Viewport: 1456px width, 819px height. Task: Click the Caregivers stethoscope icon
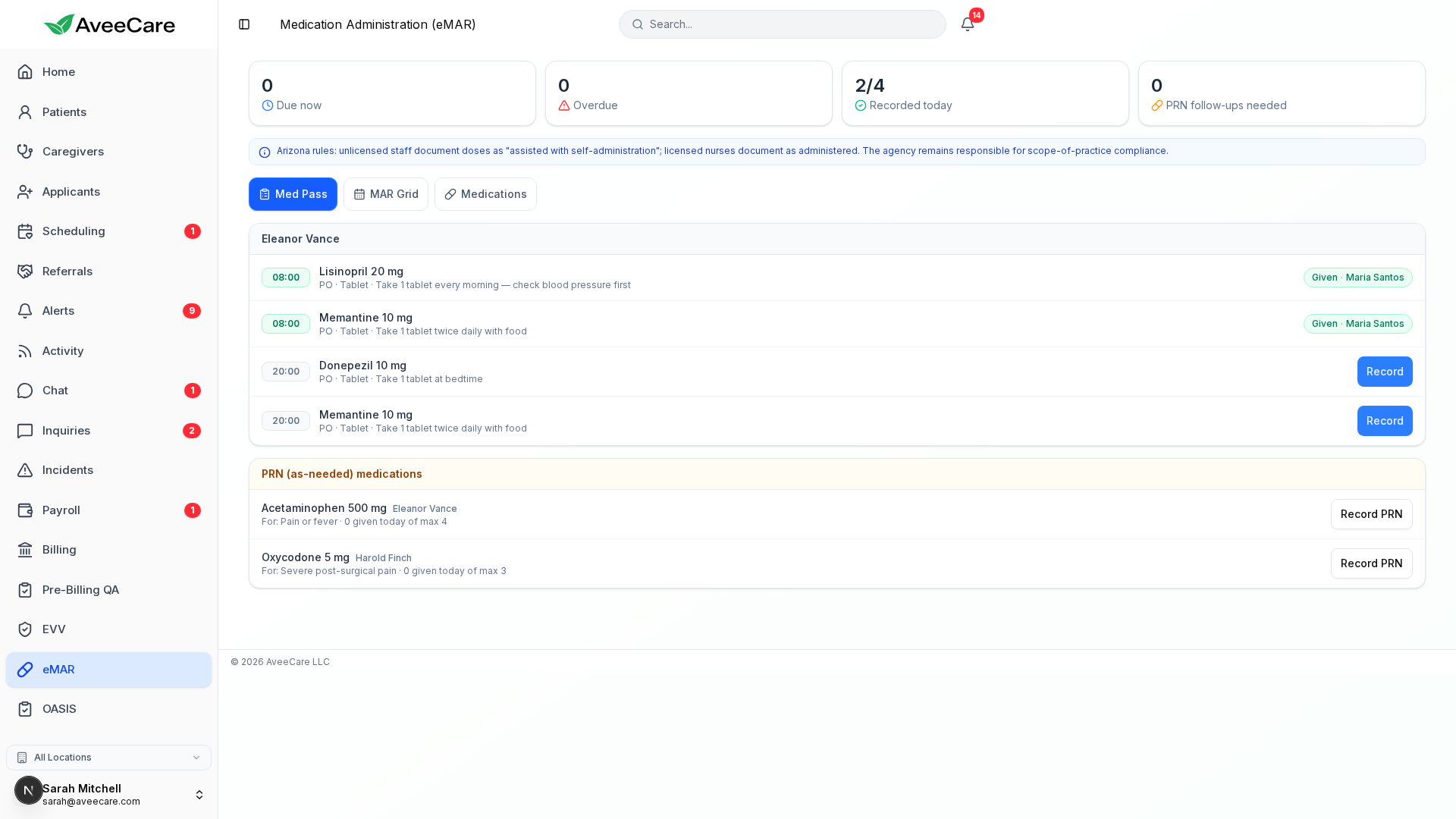pyautogui.click(x=25, y=152)
